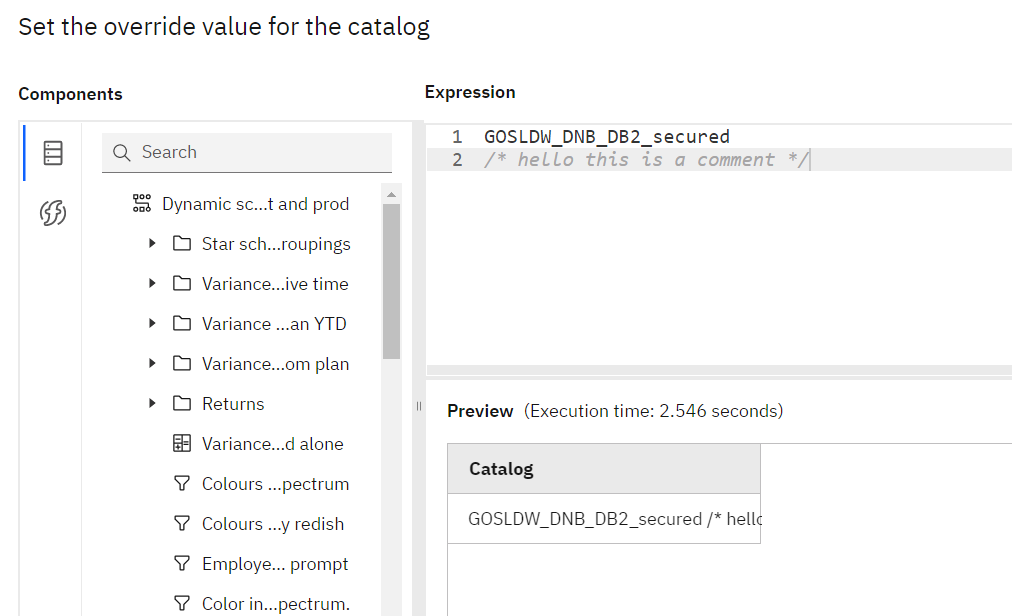This screenshot has height=616, width=1012.
Task: Select the Variance...ive time item
Action: click(x=275, y=284)
